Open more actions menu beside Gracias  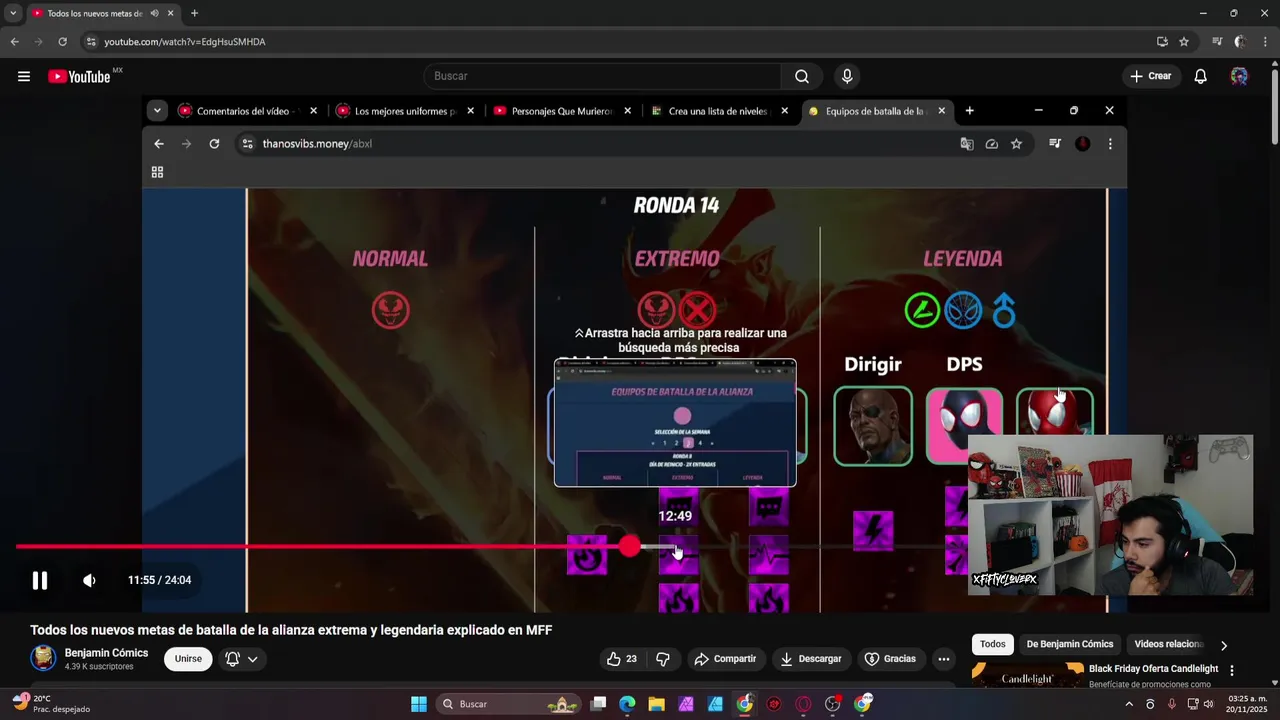click(x=943, y=659)
